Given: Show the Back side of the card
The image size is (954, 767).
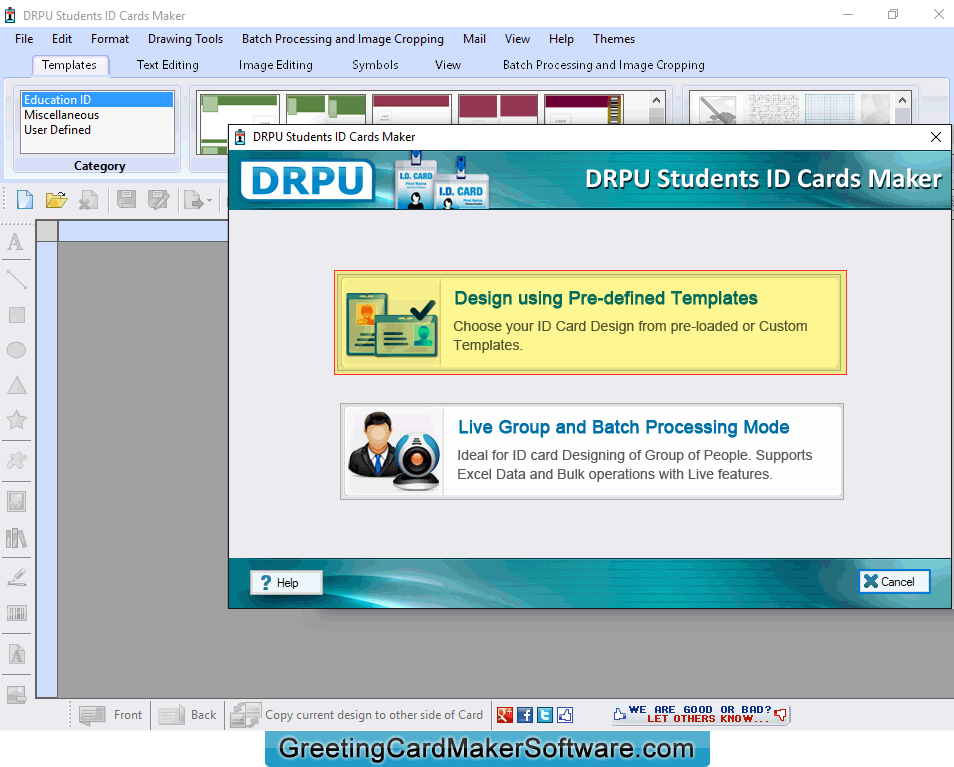Looking at the screenshot, I should 187,715.
